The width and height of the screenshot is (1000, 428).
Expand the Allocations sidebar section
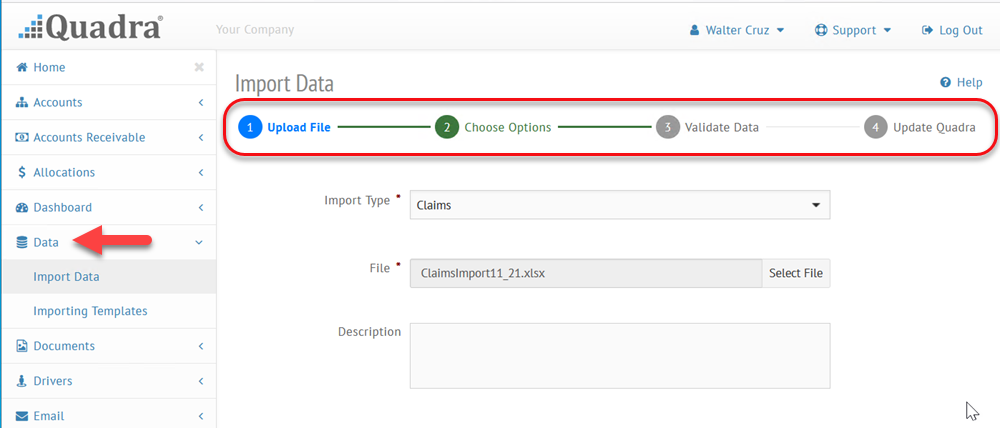tap(108, 172)
